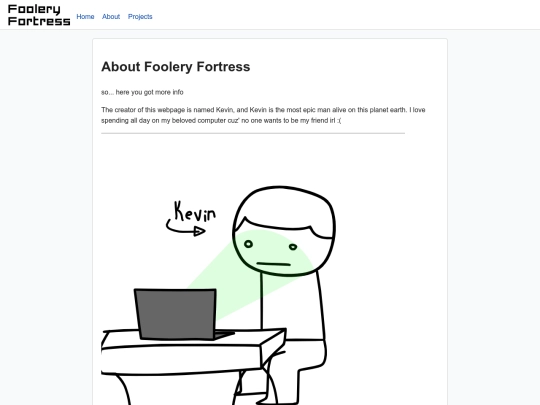This screenshot has width=540, height=405.
Task: Click the Foolery Fortress site logo
Action: [39, 15]
